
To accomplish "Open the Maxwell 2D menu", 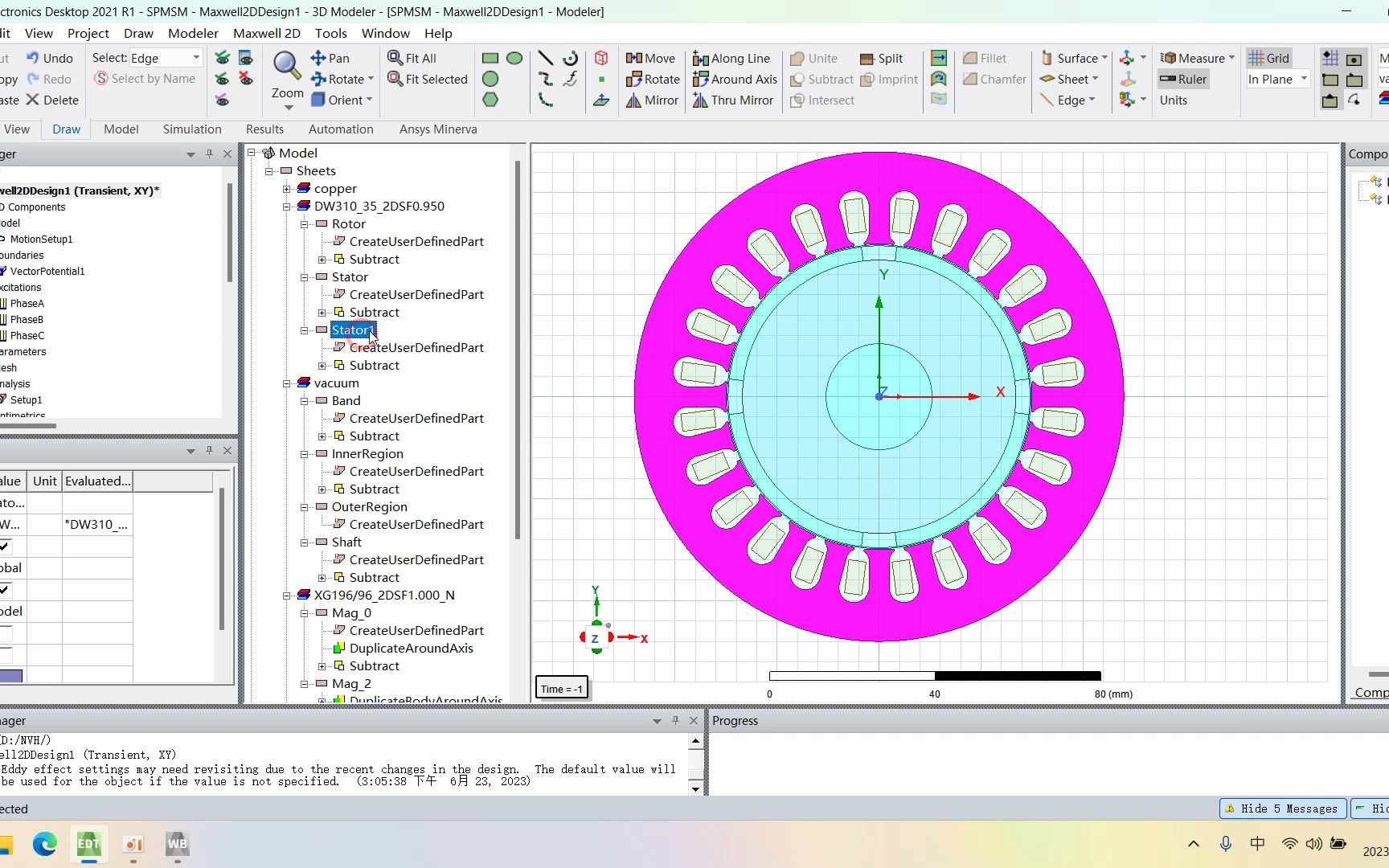I will [266, 33].
